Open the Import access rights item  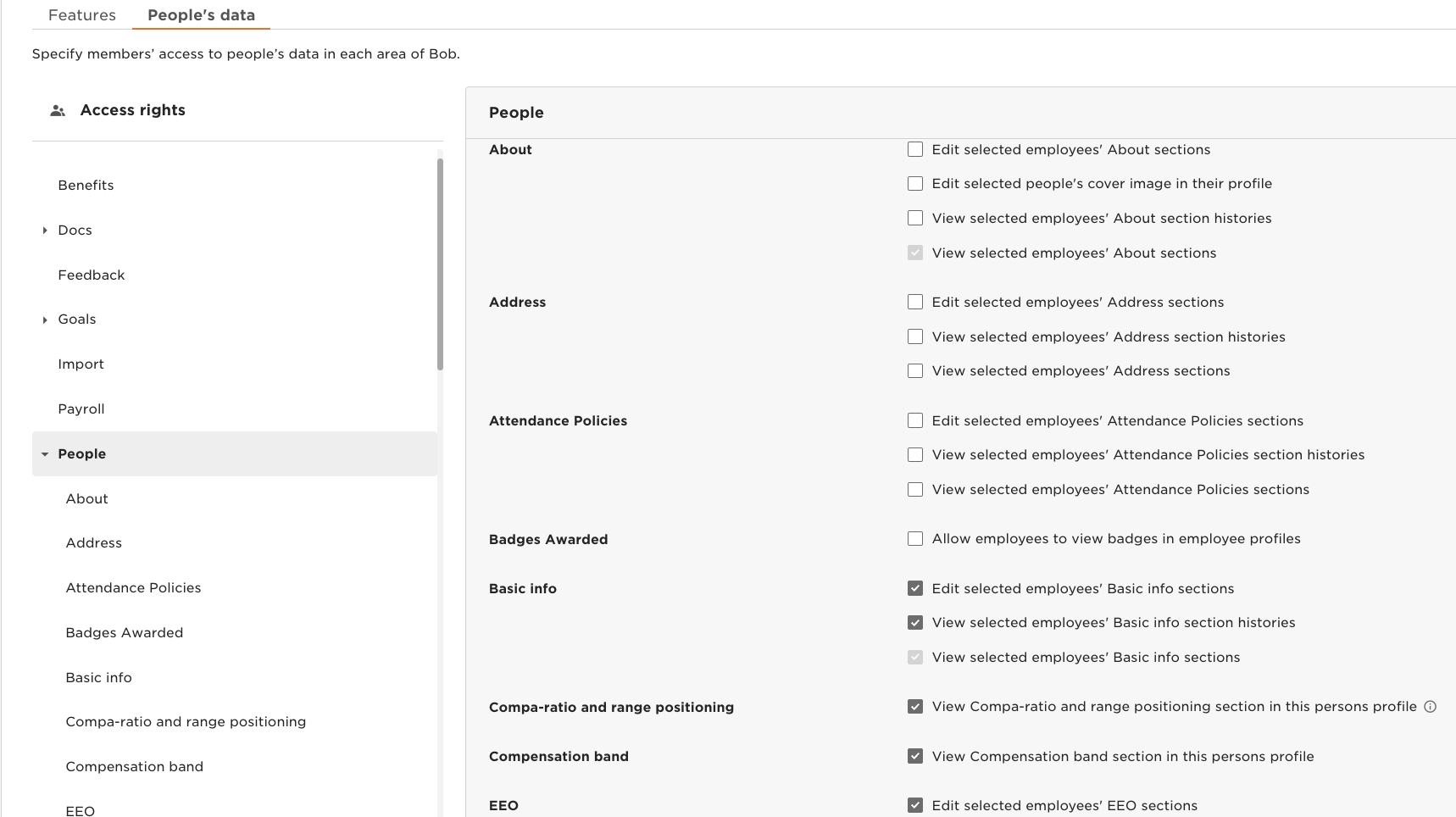(x=81, y=364)
